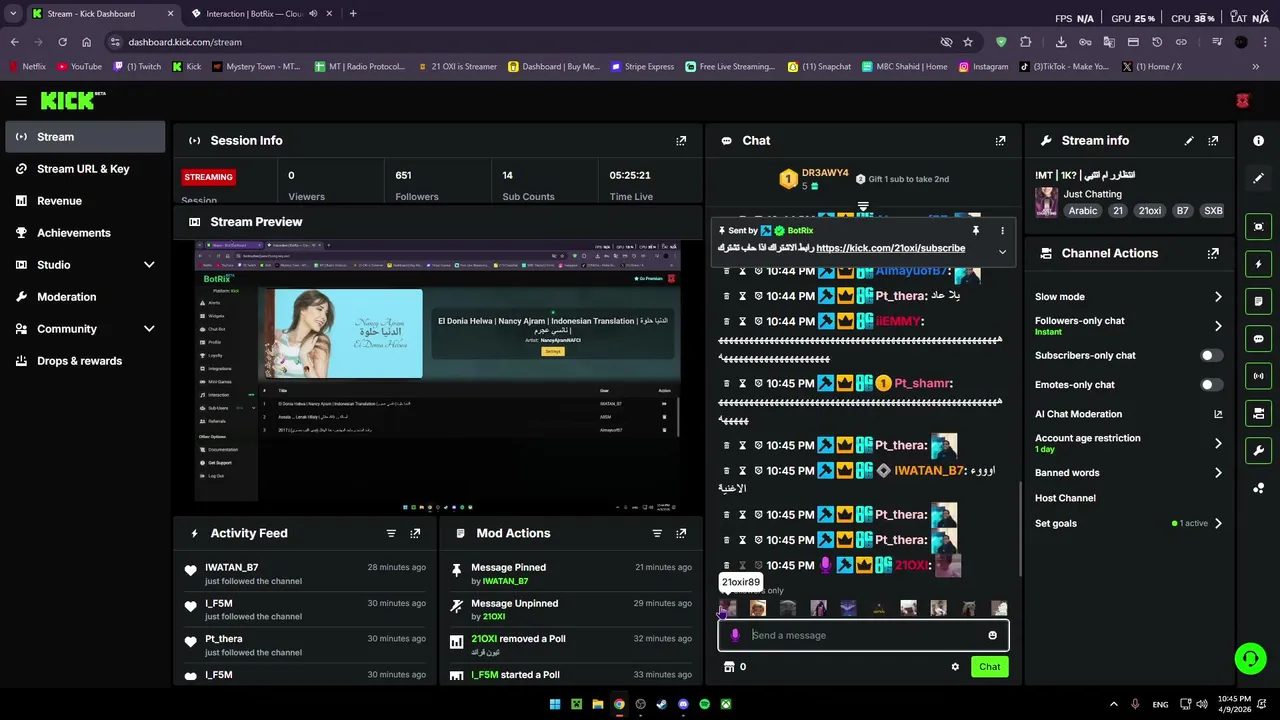Filter the Activity Feed list
The height and width of the screenshot is (720, 1280).
(391, 533)
